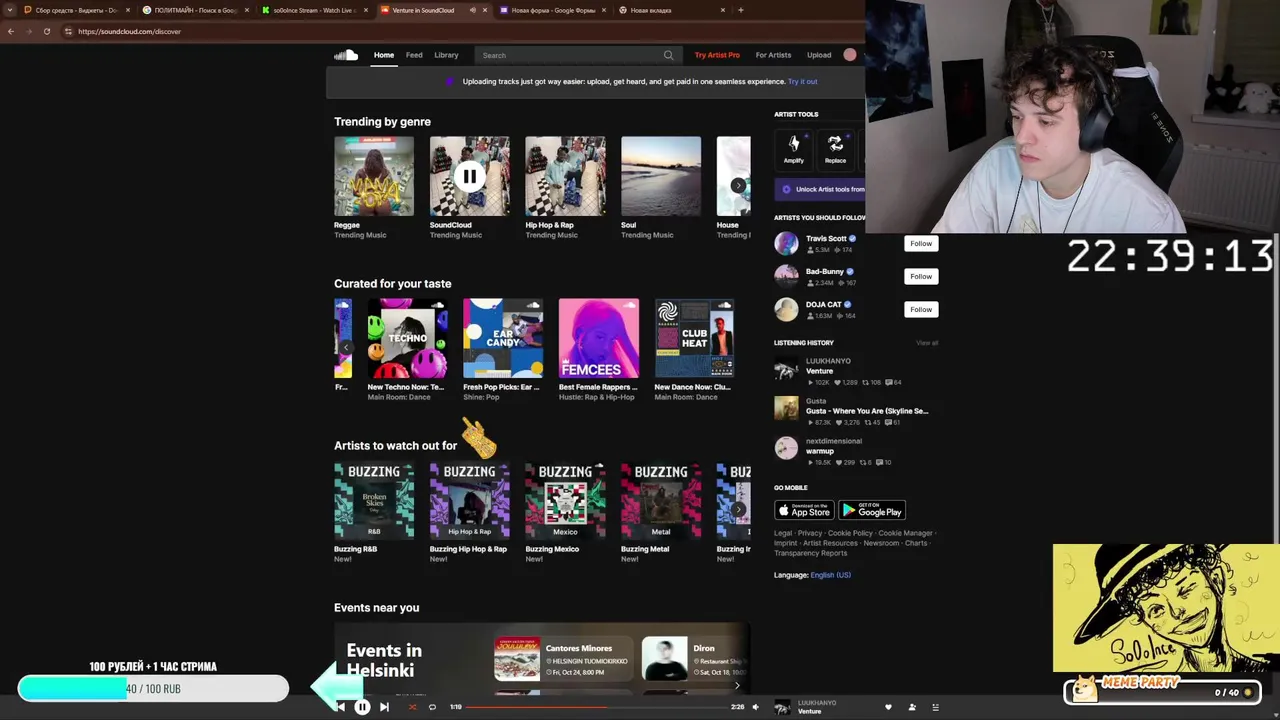The height and width of the screenshot is (720, 1280).
Task: Change language from English (US)
Action: coord(830,575)
